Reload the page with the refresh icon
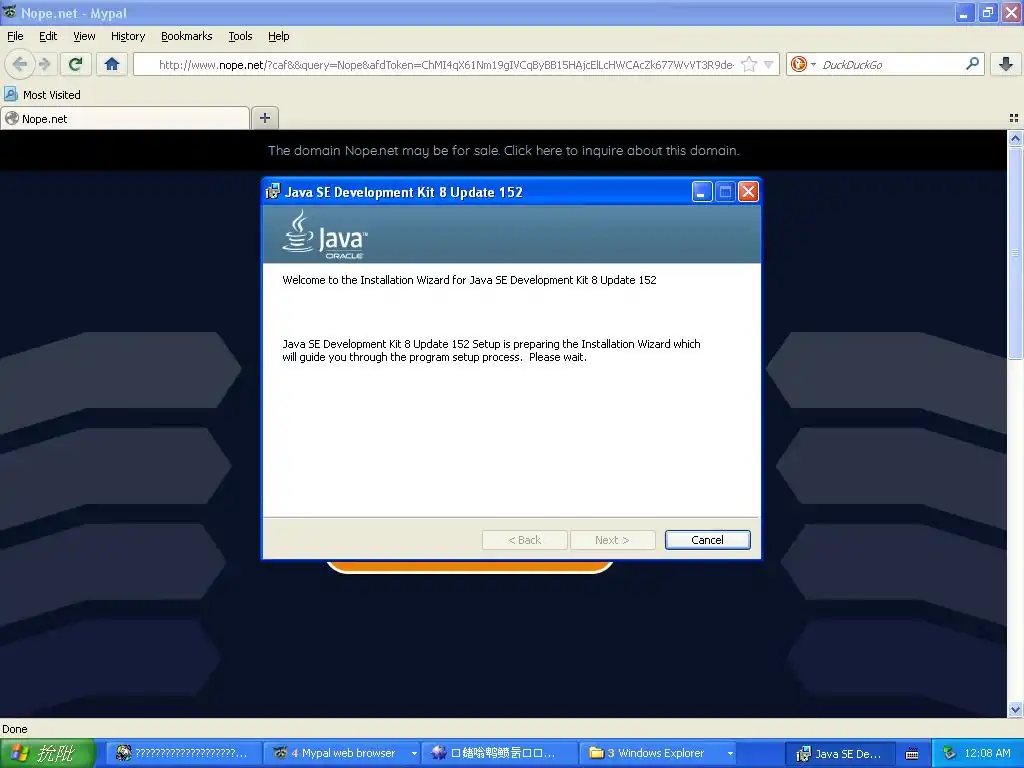This screenshot has width=1024, height=768. point(75,64)
